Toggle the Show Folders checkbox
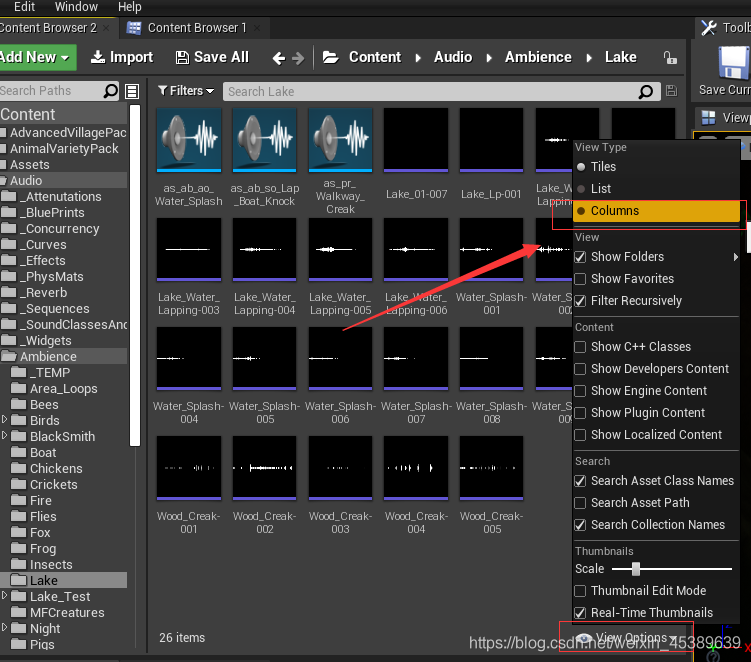Viewport: 751px width, 662px height. (580, 257)
